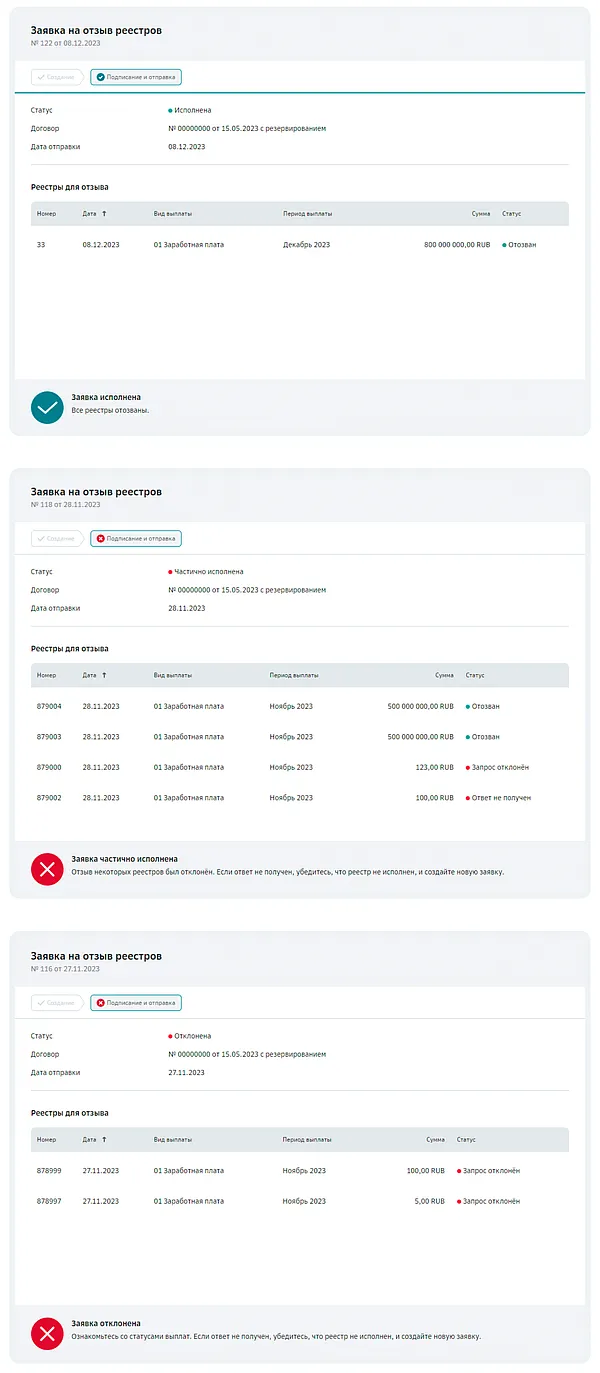Click 'Вид выплаты' column header in request № 118
Image resolution: width=600 pixels, height=1373 pixels.
tap(173, 675)
